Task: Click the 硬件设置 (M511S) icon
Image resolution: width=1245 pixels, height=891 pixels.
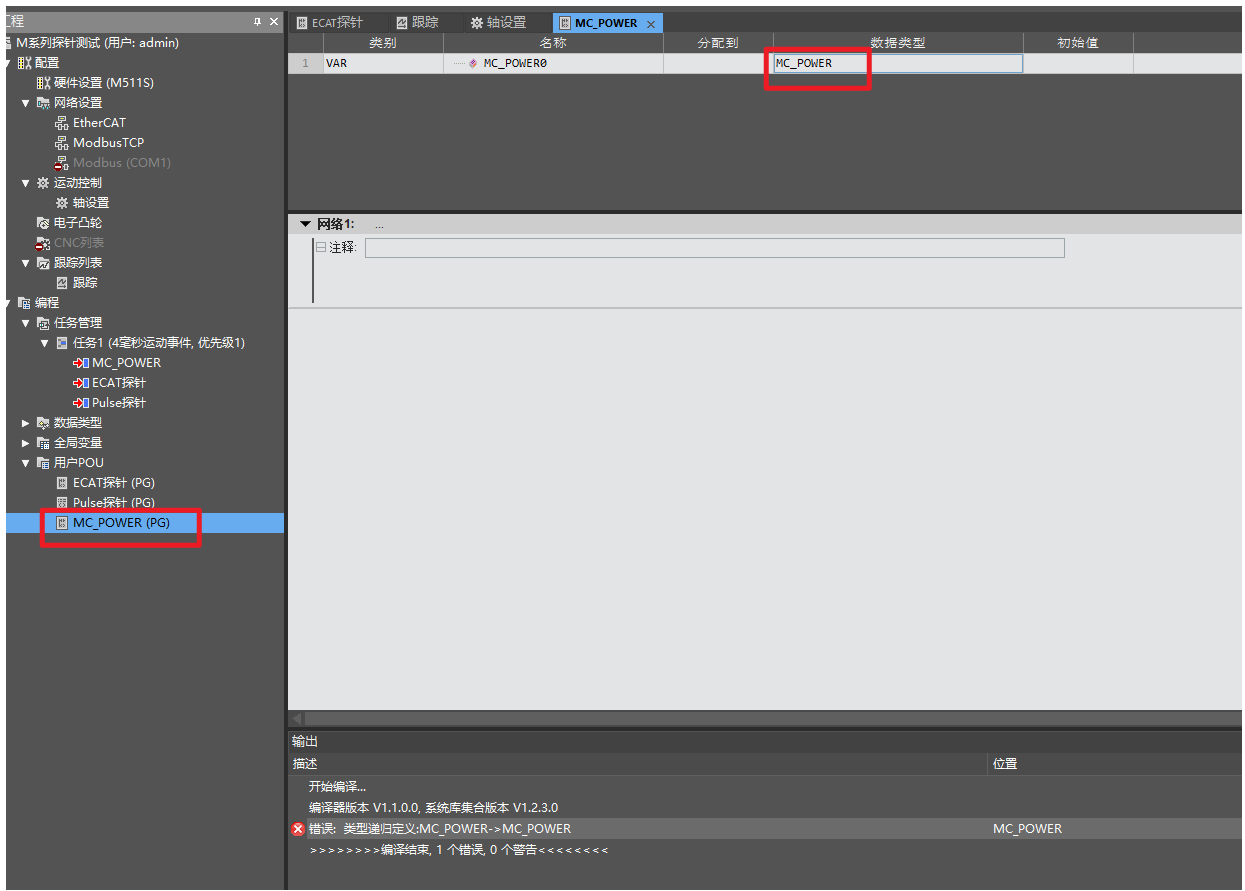Action: click(x=42, y=83)
